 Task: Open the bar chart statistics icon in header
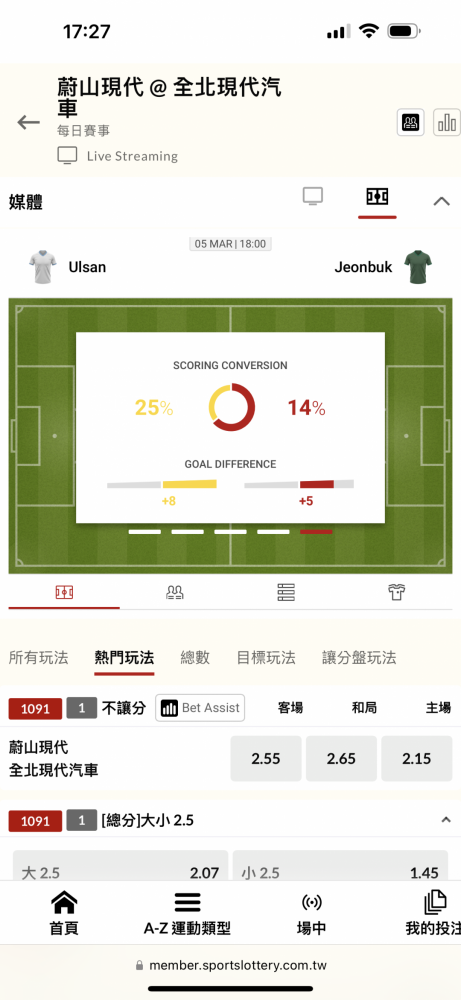coord(448,122)
